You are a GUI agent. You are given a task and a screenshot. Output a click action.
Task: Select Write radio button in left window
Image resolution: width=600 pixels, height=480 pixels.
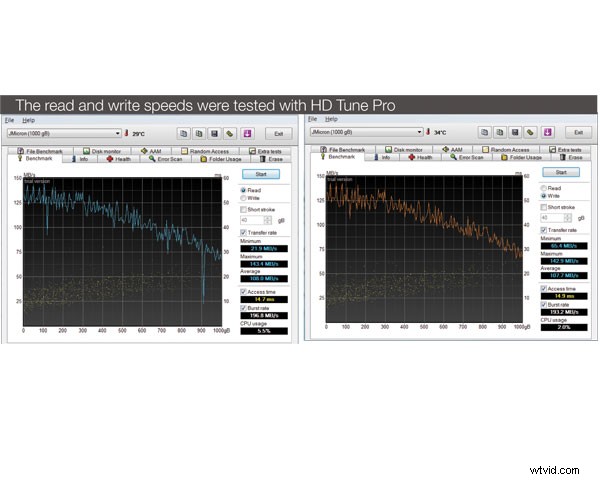click(x=243, y=197)
